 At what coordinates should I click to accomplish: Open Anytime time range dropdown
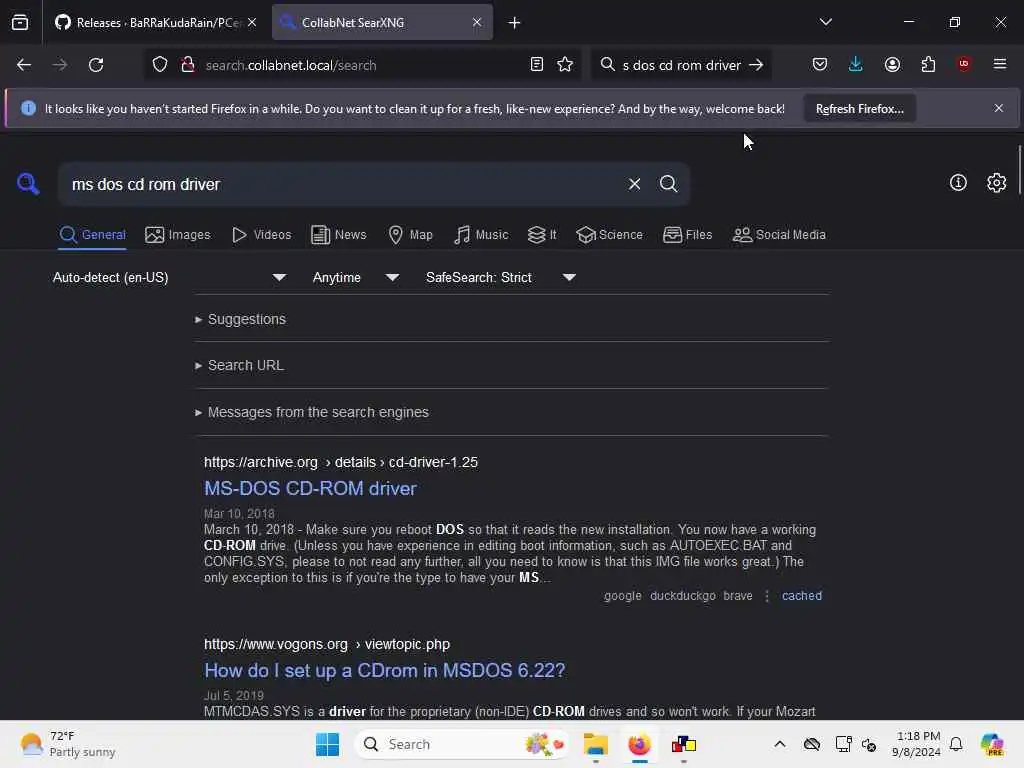(x=356, y=278)
